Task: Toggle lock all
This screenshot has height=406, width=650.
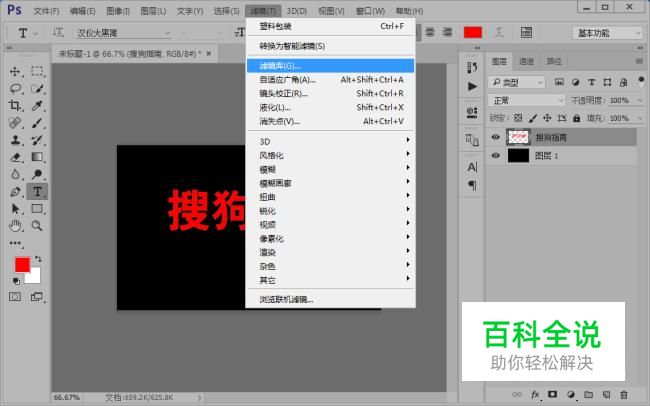Action: click(576, 118)
